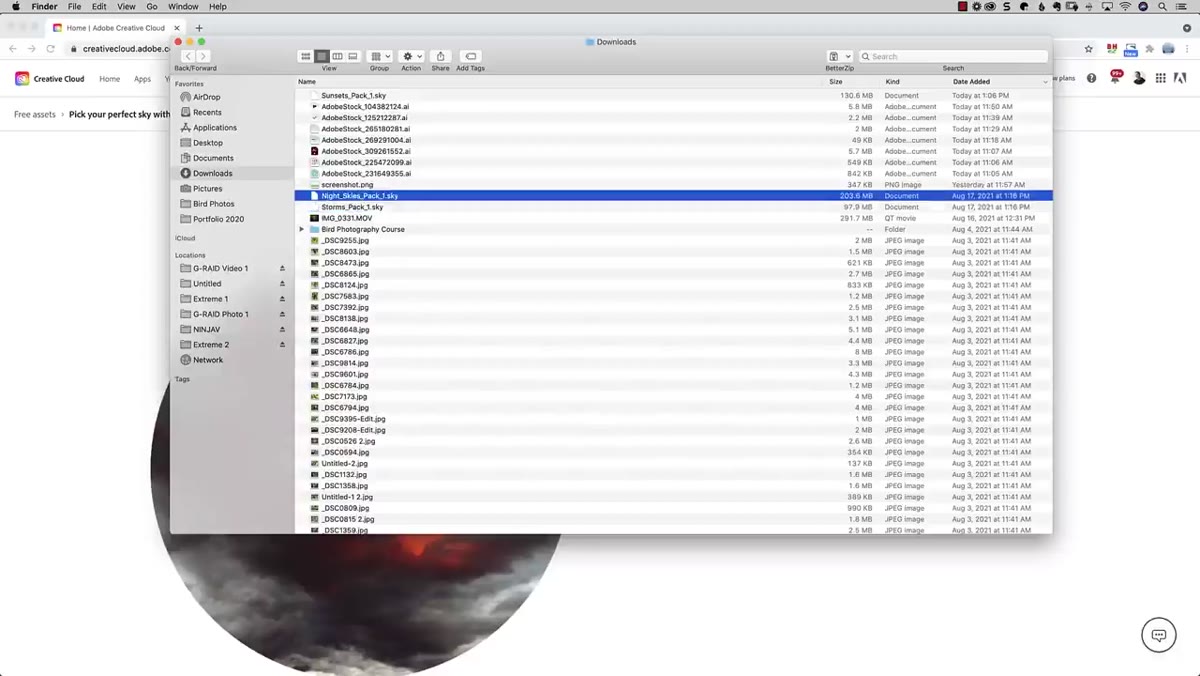The height and width of the screenshot is (676, 1200).
Task: Bookmark the page with star icon
Action: (x=1089, y=48)
